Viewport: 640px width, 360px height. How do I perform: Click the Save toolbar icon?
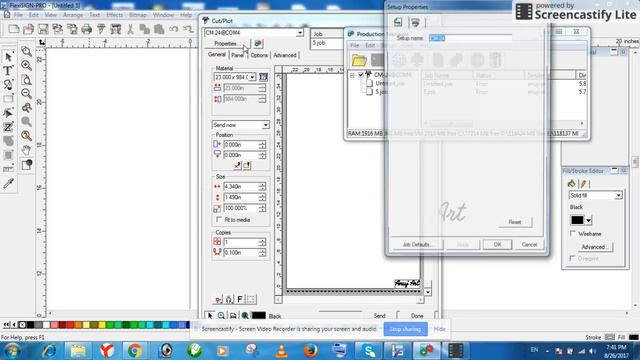click(43, 29)
